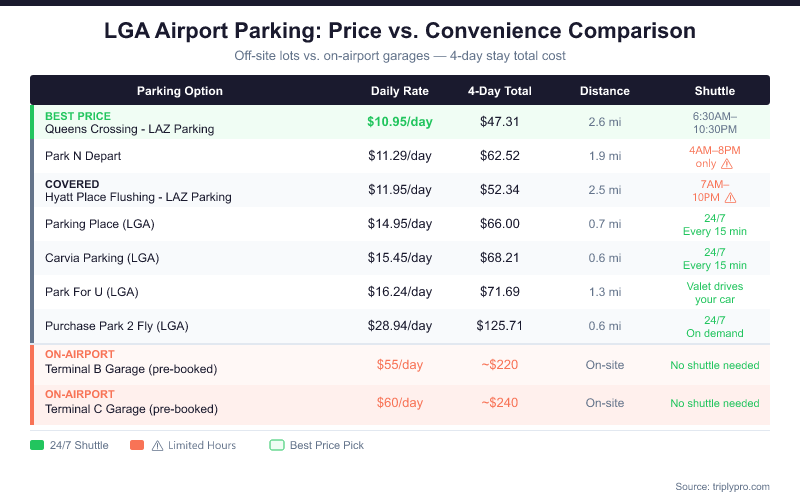Click the COVERED label above Hyatt Place
The height and width of the screenshot is (500, 800).
[x=72, y=184]
